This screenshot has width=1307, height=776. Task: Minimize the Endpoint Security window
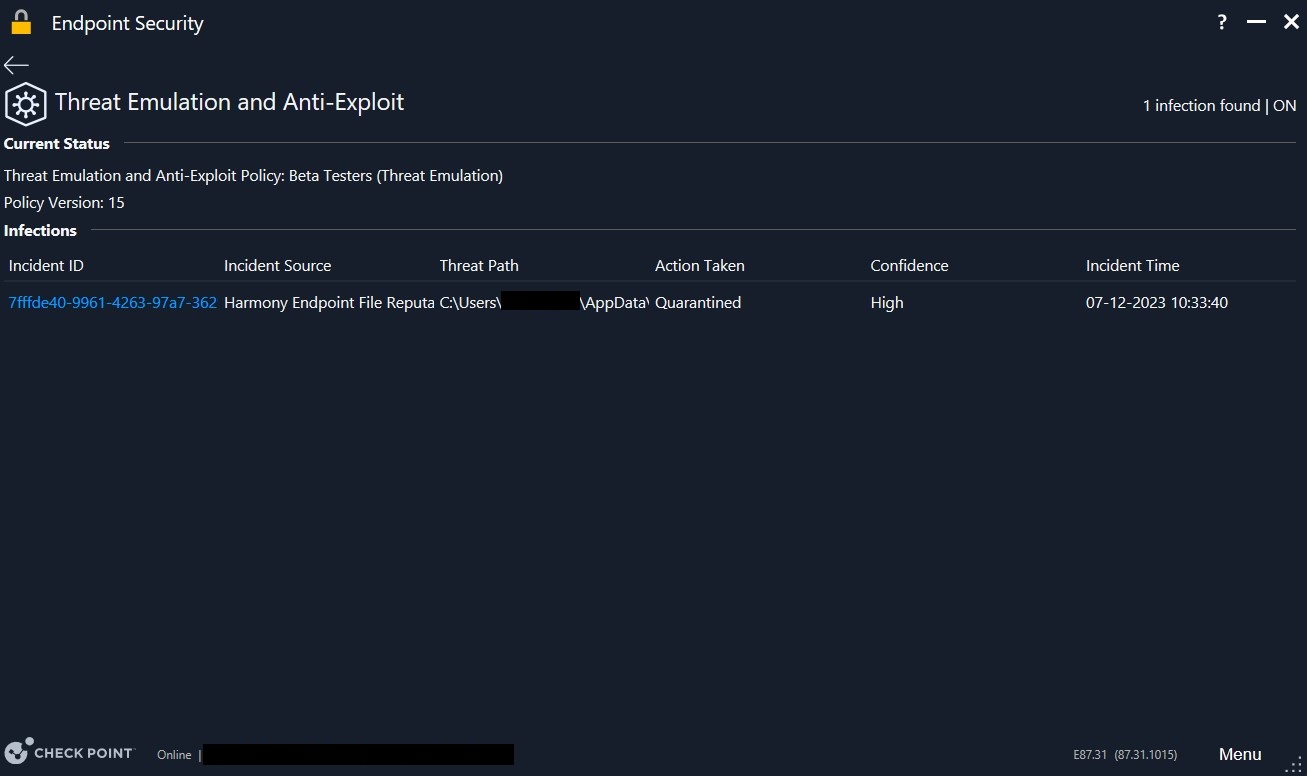[x=1256, y=23]
